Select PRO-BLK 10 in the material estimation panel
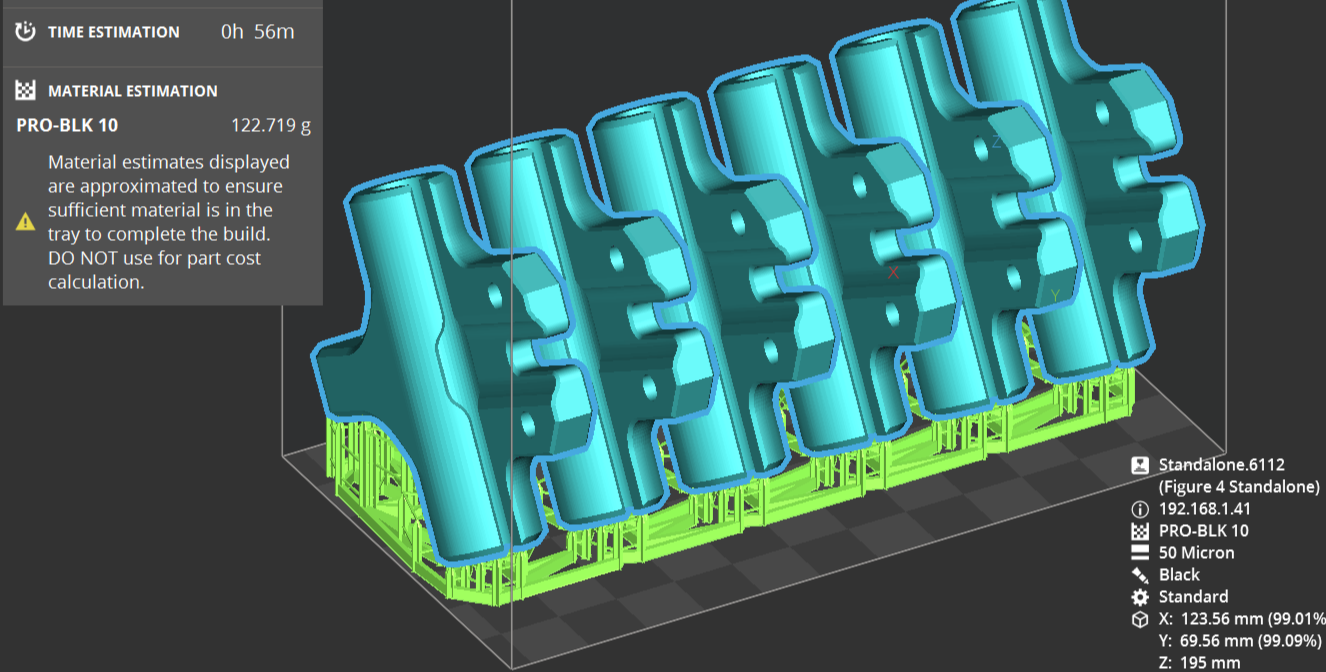The image size is (1326, 672). tap(67, 126)
